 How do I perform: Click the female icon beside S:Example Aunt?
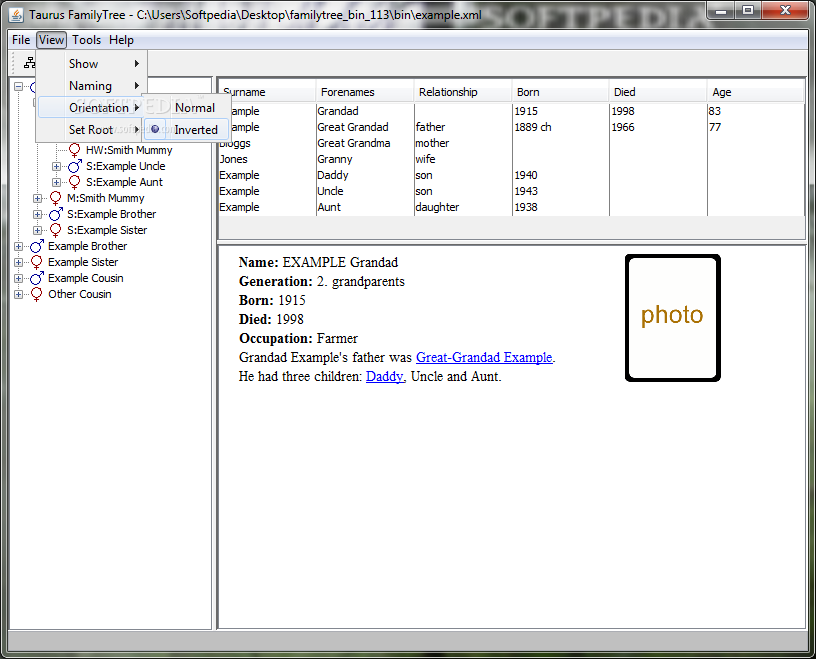(74, 182)
